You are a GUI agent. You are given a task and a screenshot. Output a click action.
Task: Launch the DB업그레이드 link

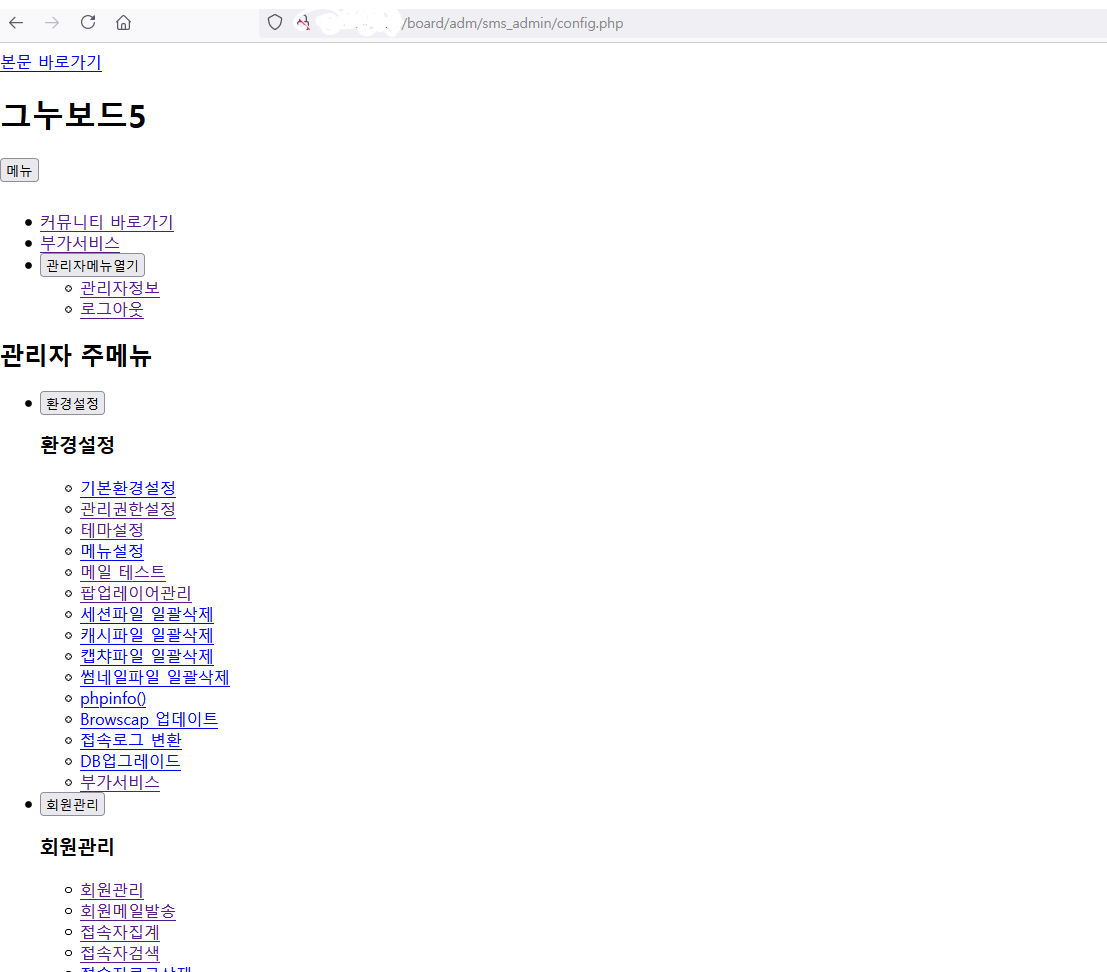pyautogui.click(x=130, y=762)
